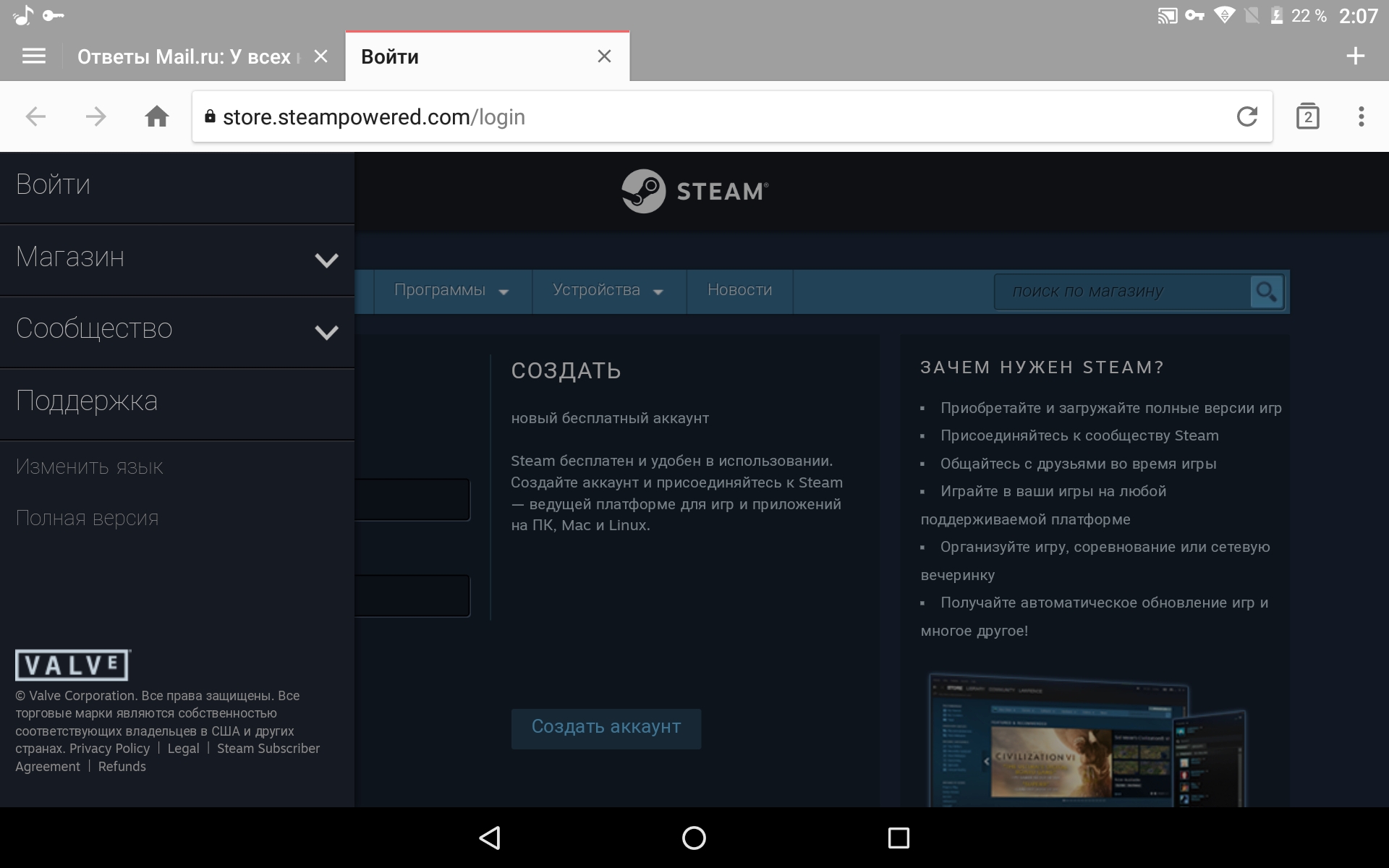
Task: Tap the store search magnifier icon
Action: (1267, 292)
